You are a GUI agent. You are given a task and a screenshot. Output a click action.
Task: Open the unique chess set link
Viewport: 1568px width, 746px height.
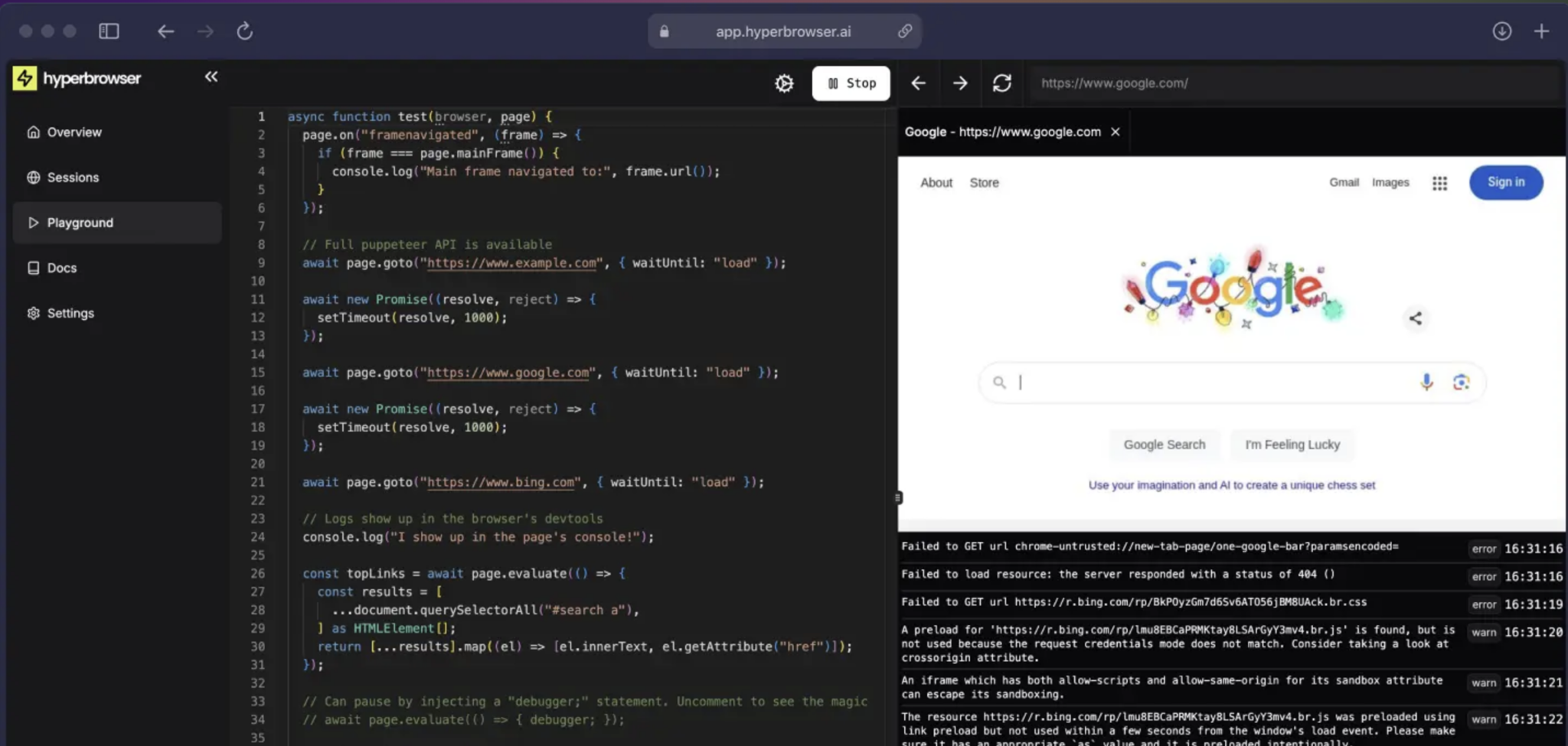pyautogui.click(x=1231, y=484)
